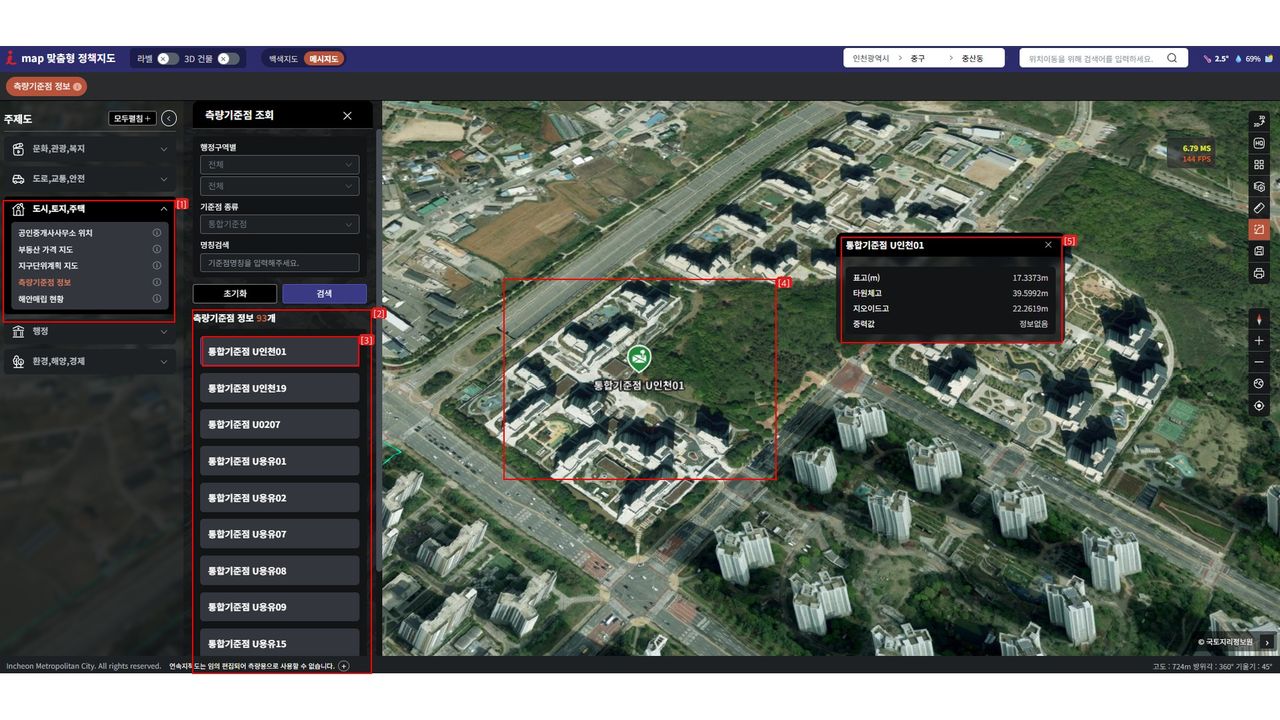Click the save disk icon
The width and height of the screenshot is (1280, 720).
[x=1259, y=251]
